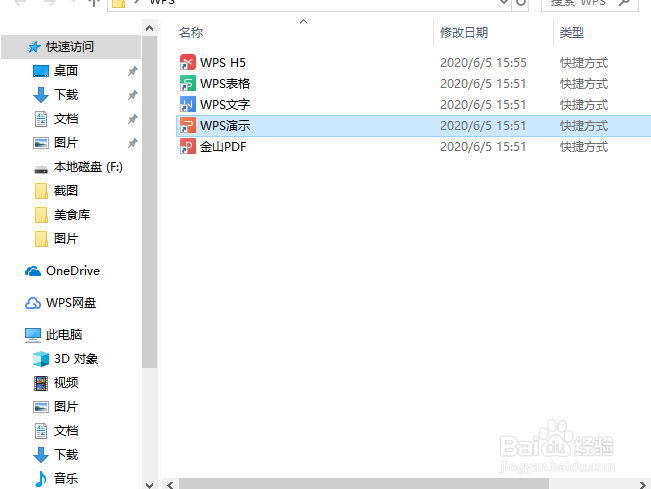Unpin 桌面 using its pin icon
This screenshot has height=489, width=651.
pos(132,71)
